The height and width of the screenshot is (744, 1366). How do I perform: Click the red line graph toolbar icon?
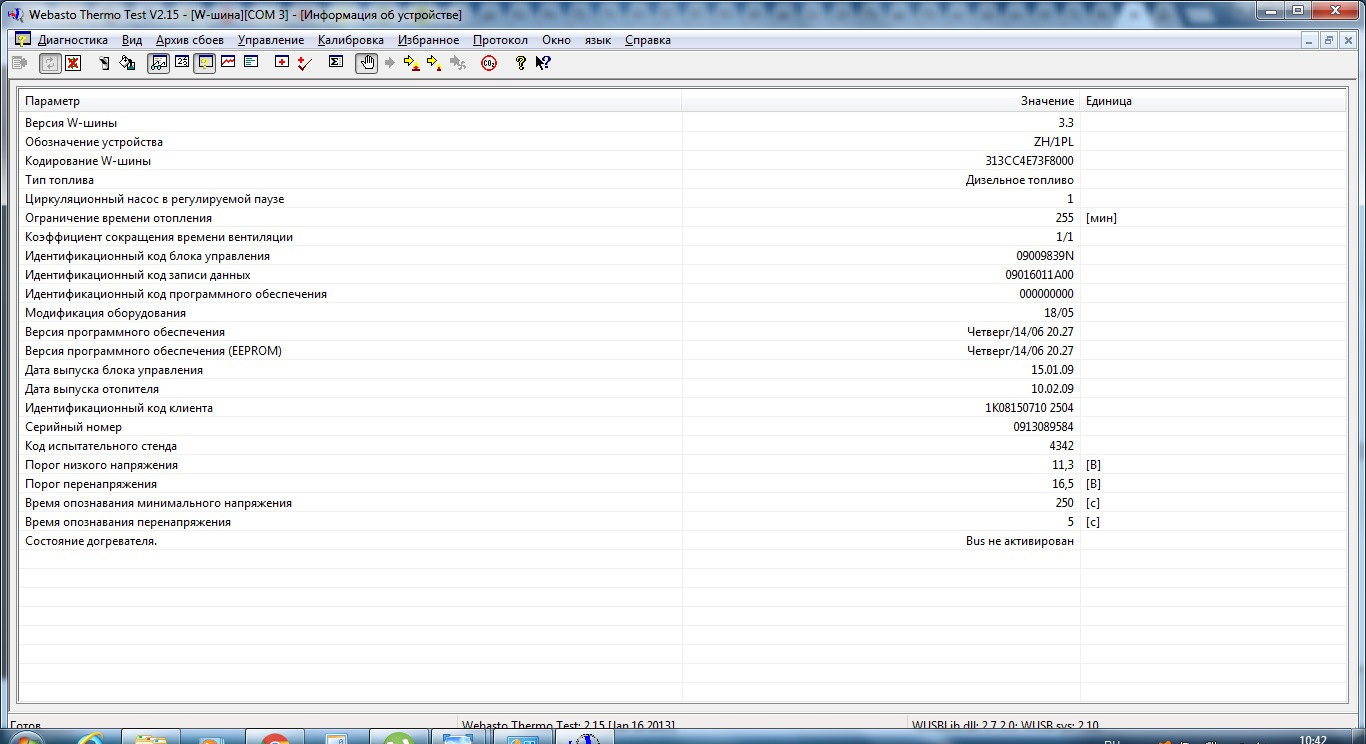(228, 63)
